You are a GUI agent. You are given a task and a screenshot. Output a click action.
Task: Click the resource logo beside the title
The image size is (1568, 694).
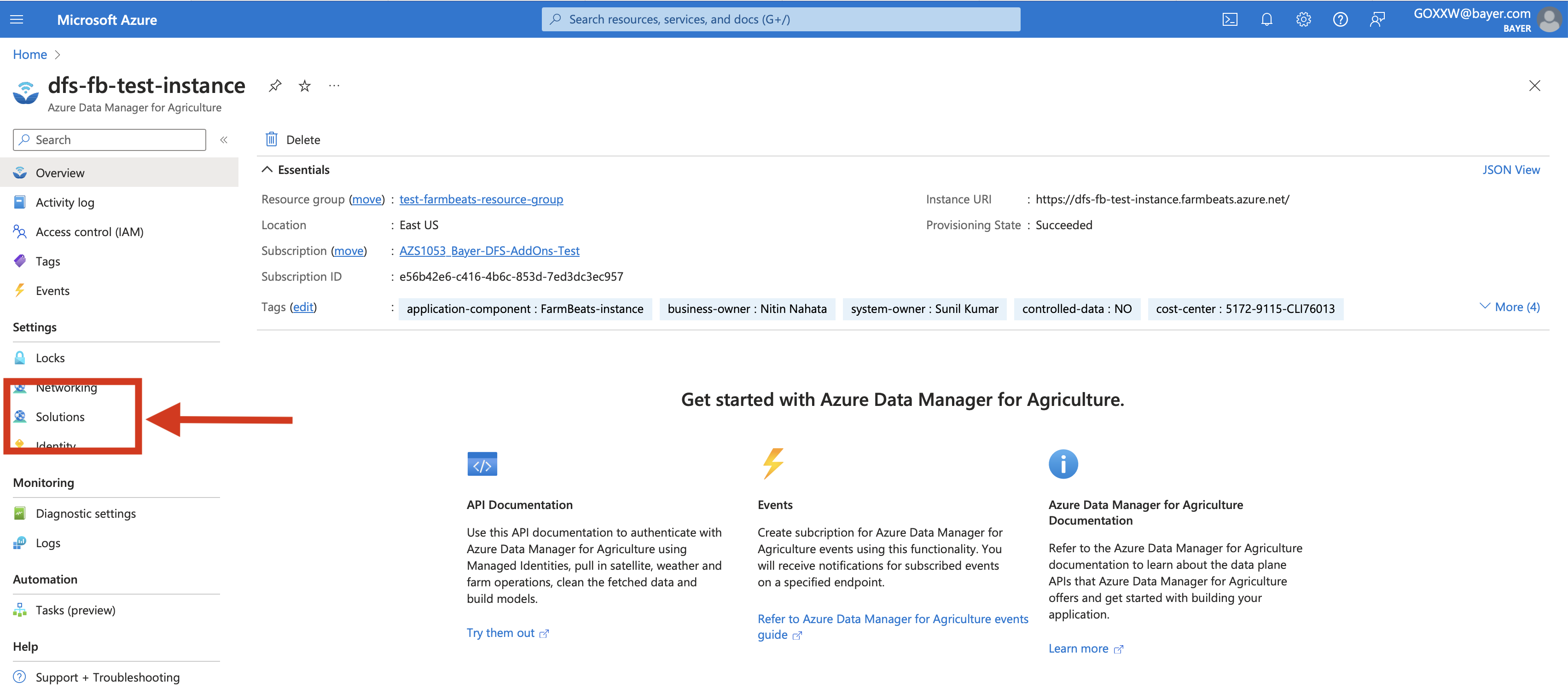(x=26, y=93)
